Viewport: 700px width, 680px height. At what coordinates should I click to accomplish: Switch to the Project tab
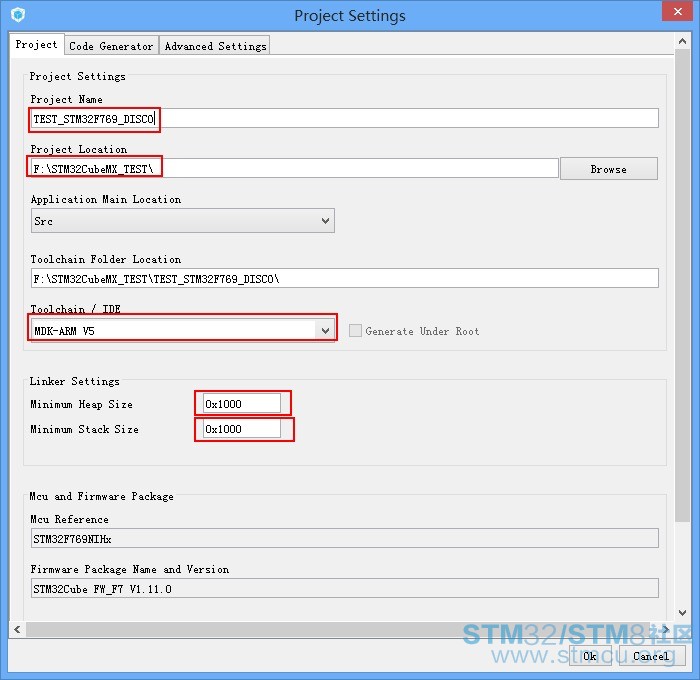click(37, 45)
